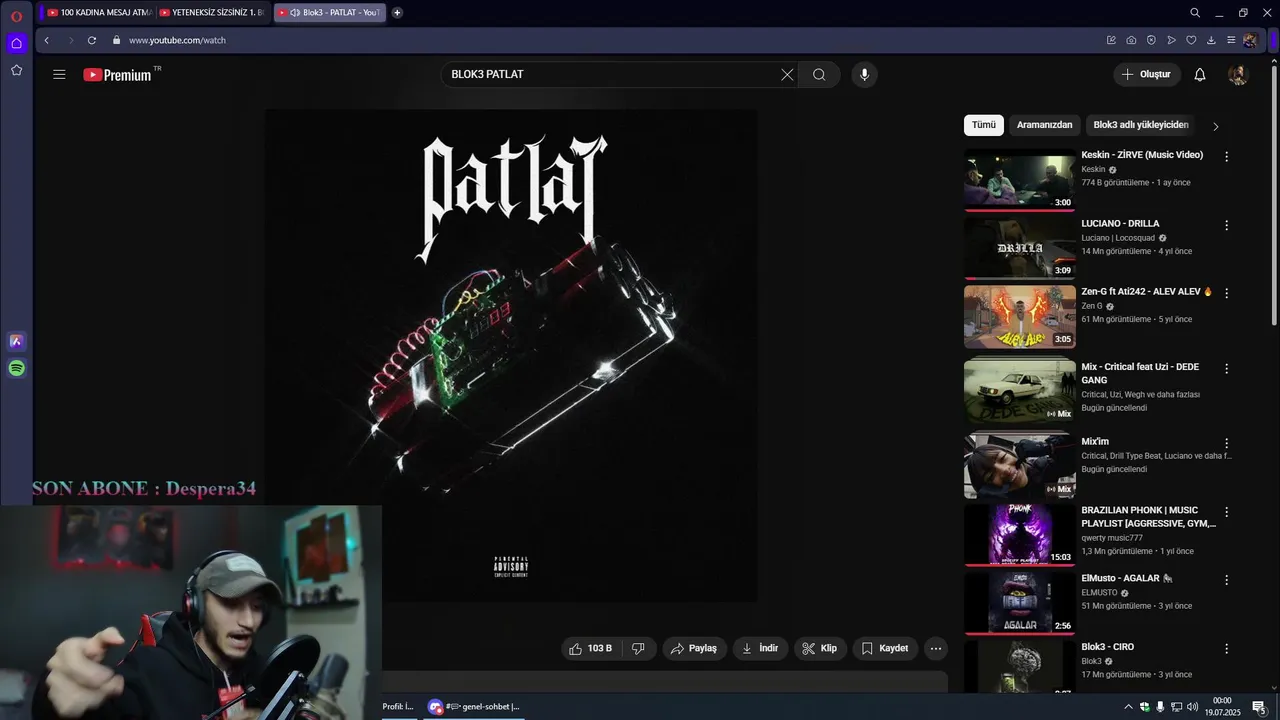Viewport: 1280px width, 720px height.
Task: Open the Opera main menu logo
Action: [16, 16]
